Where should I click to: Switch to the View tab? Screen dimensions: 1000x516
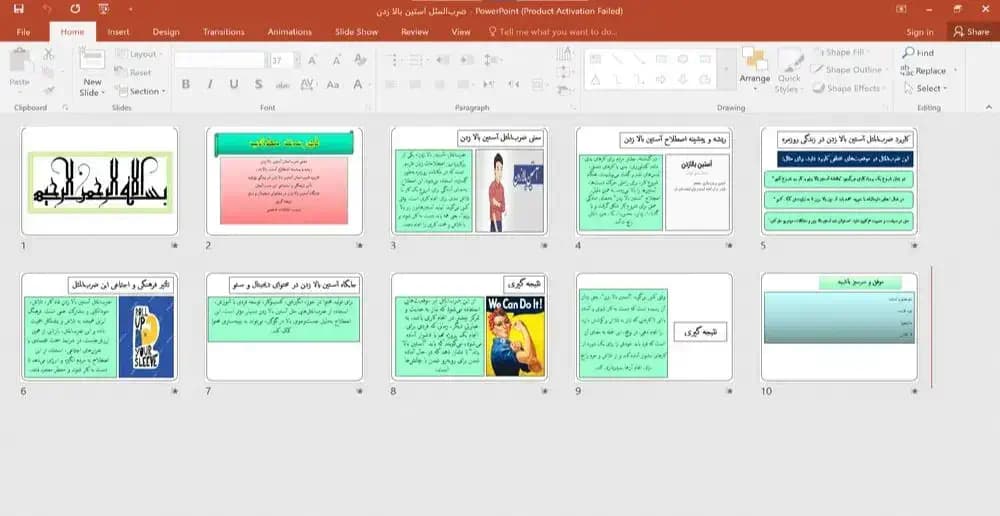click(x=460, y=32)
